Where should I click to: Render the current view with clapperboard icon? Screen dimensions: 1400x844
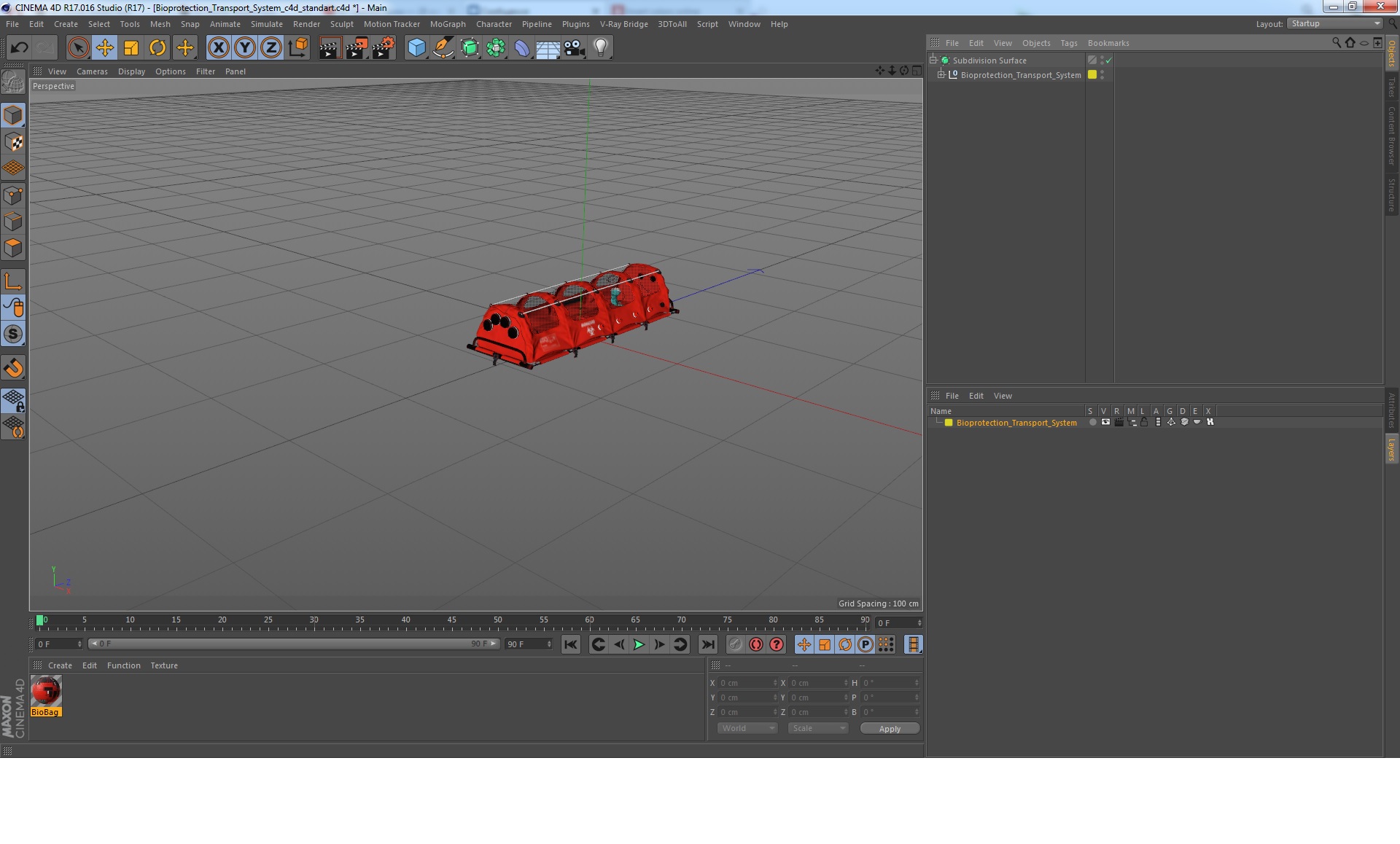(x=330, y=48)
